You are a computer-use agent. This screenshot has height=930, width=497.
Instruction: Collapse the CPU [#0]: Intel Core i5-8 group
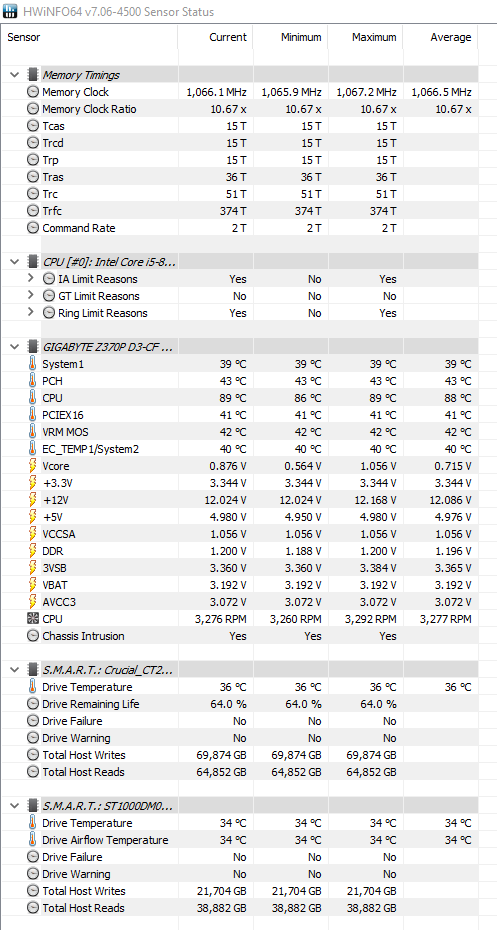pyautogui.click(x=14, y=262)
